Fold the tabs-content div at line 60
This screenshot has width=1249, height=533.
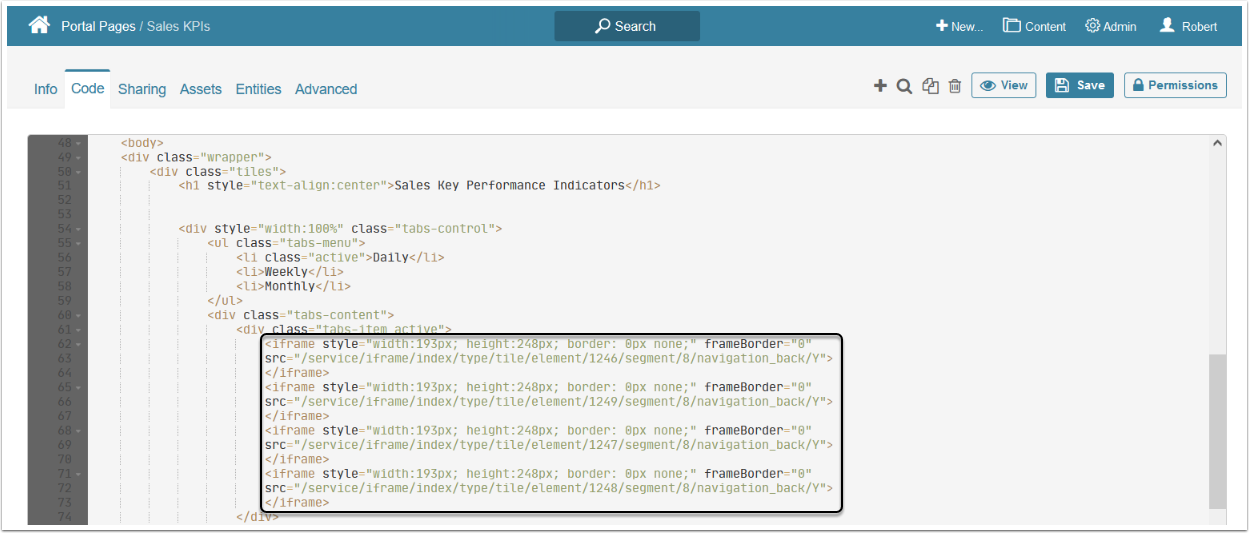pyautogui.click(x=78, y=315)
